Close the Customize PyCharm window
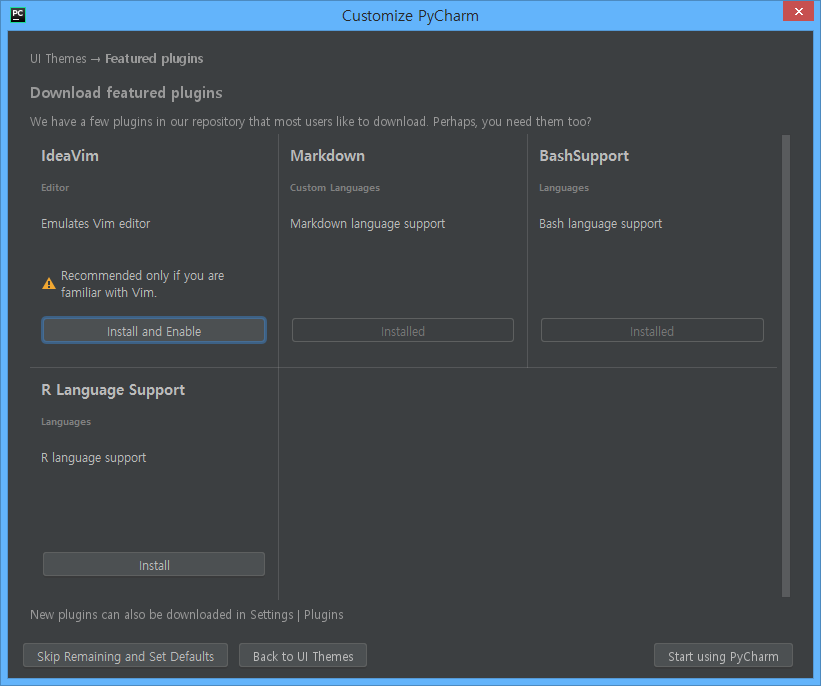Viewport: 821px width, 686px height. click(798, 12)
